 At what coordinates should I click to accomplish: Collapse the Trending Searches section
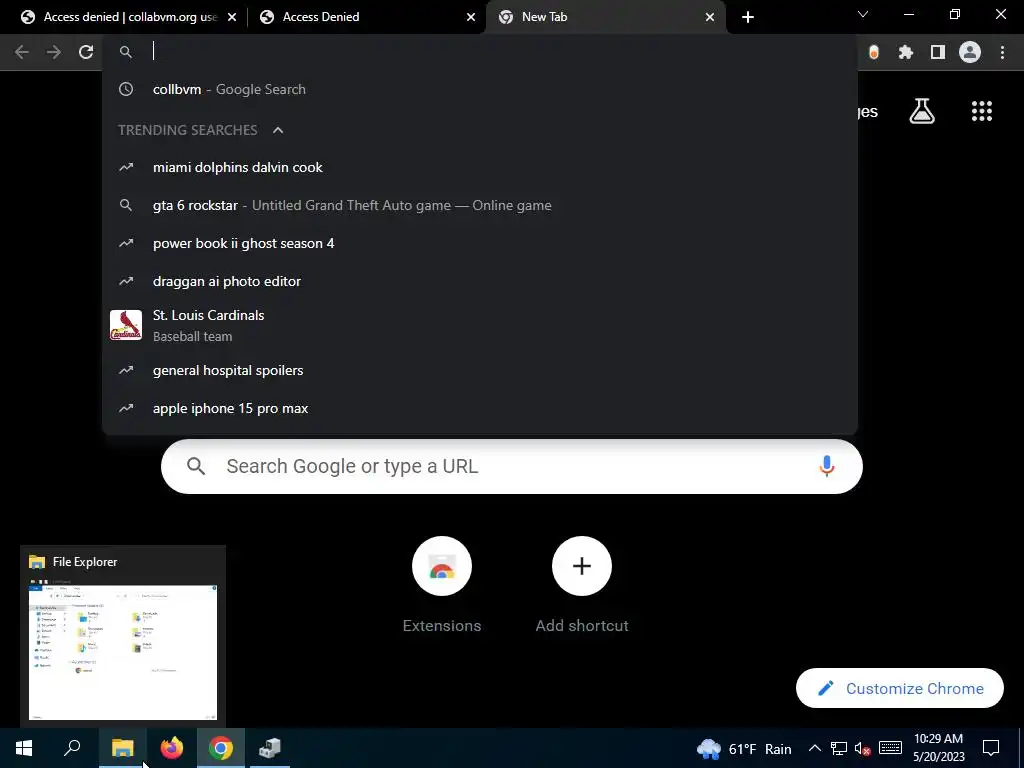click(x=278, y=130)
